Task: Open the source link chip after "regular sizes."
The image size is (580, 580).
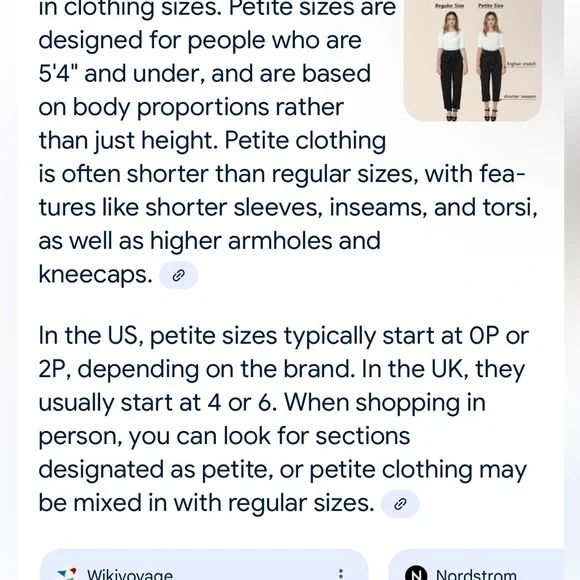Action: tap(400, 504)
